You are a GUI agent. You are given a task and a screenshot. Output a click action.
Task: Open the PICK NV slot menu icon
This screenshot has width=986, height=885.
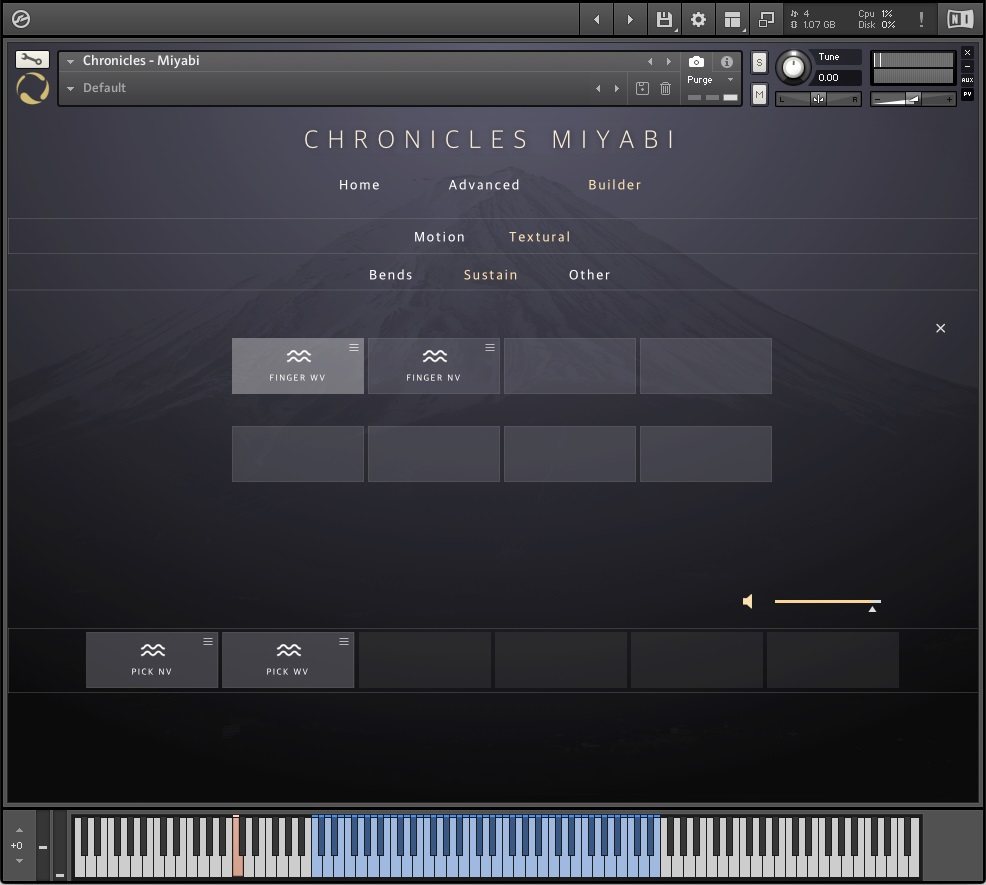[x=208, y=641]
